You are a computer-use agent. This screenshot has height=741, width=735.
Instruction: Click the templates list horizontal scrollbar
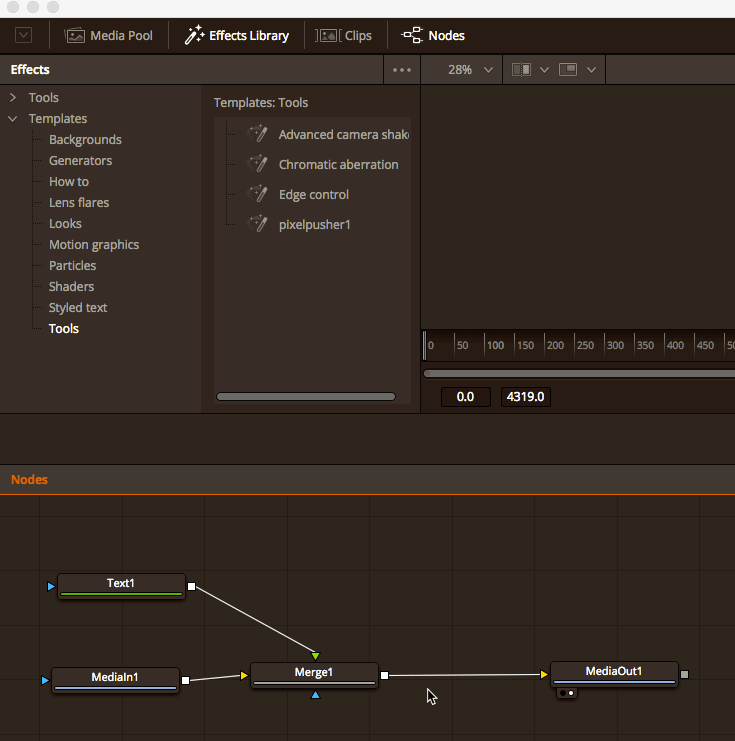pyautogui.click(x=306, y=396)
